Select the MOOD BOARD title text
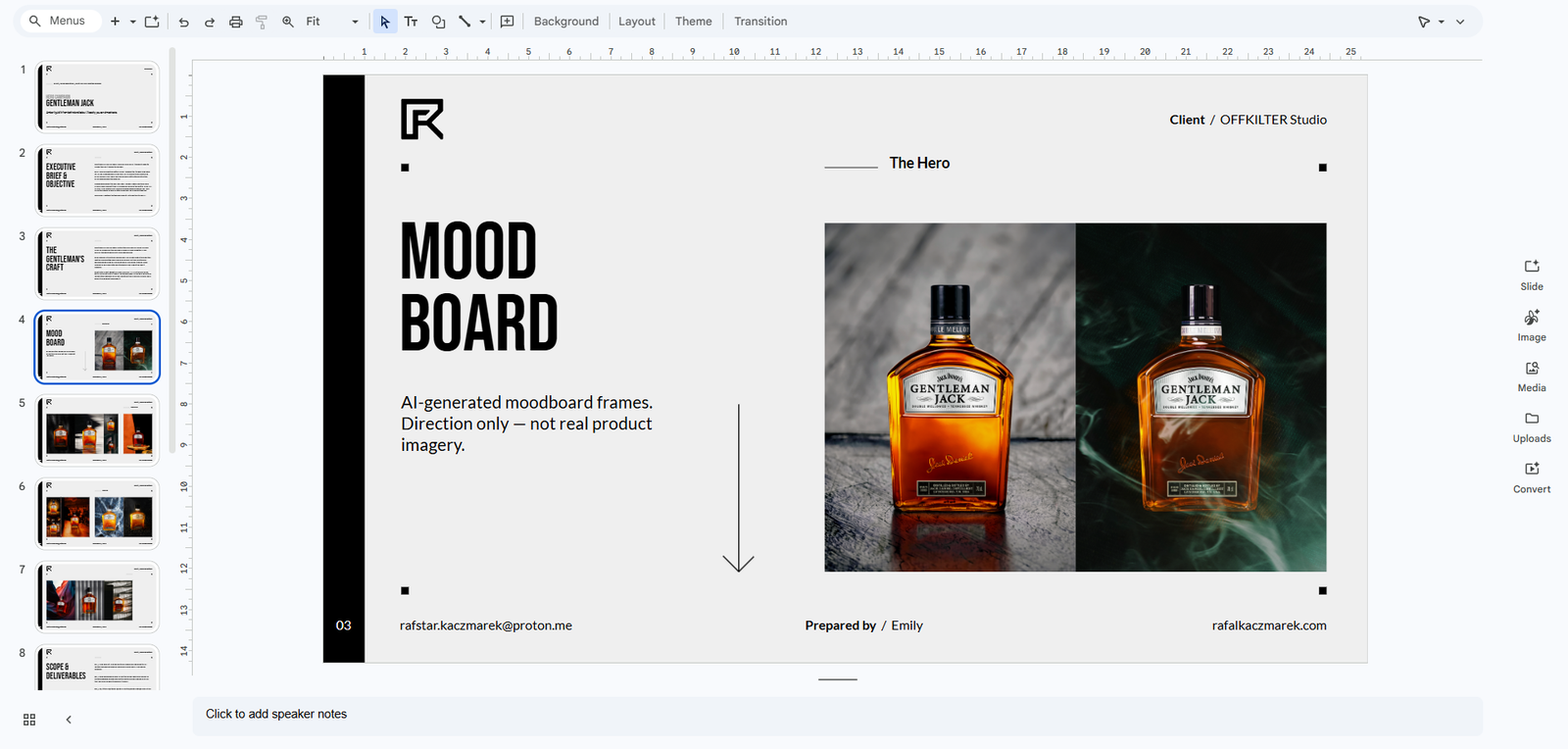The height and width of the screenshot is (749, 1568). [479, 286]
